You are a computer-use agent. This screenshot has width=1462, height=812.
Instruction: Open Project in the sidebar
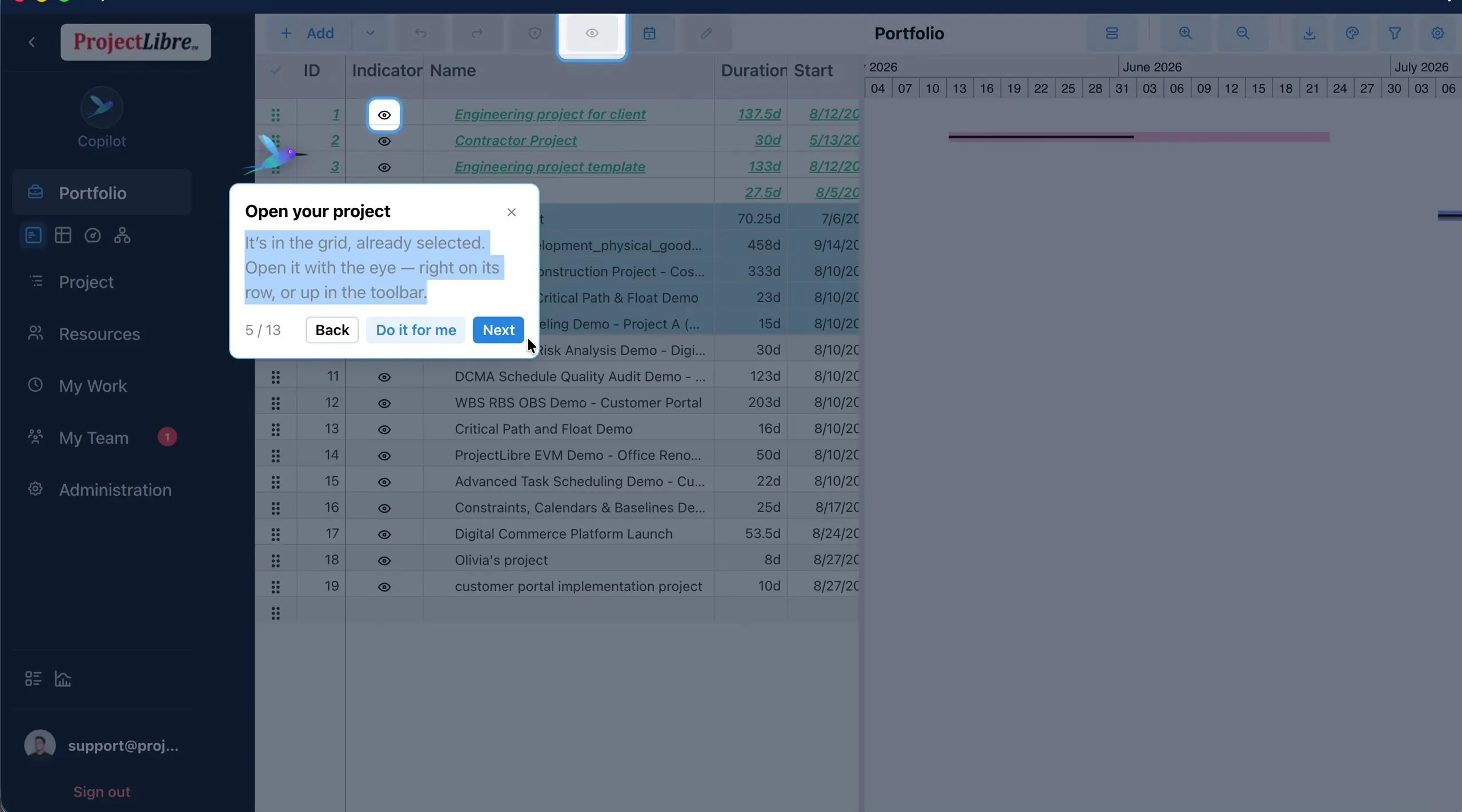pos(102,282)
